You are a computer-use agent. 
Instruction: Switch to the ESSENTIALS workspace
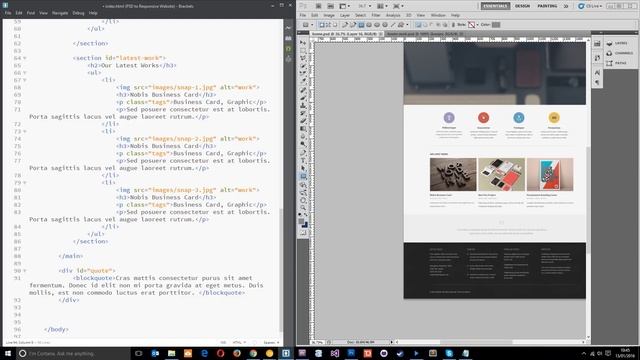click(x=495, y=6)
